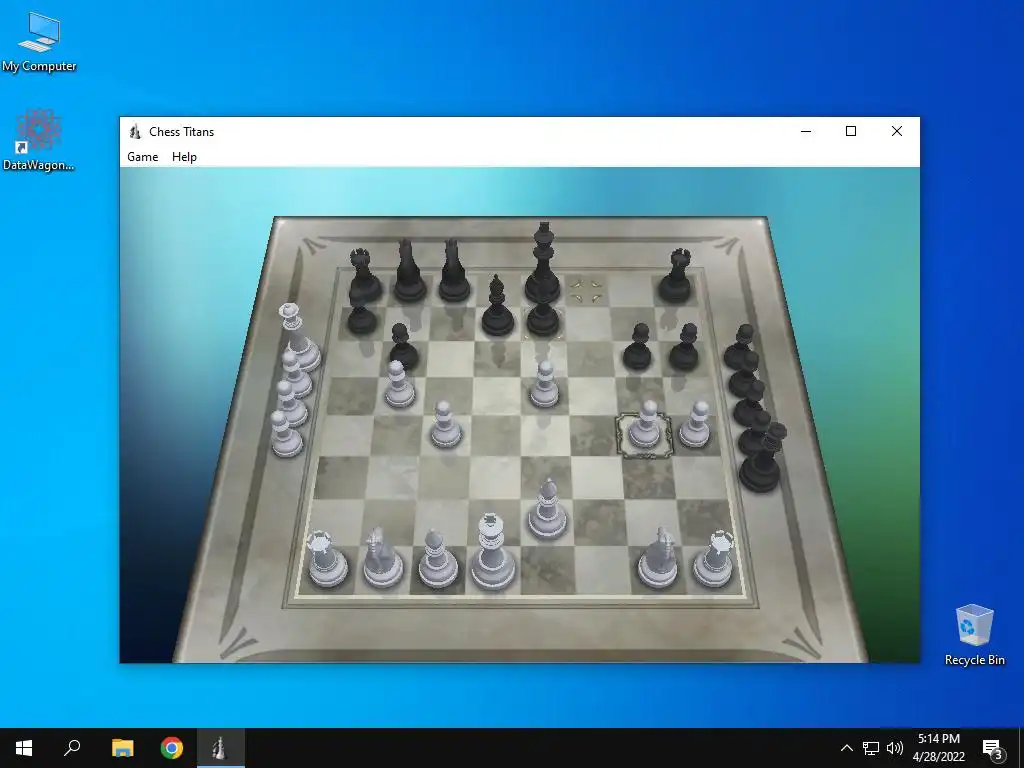Select the white pawn on c4
The height and width of the screenshot is (768, 1024).
tap(446, 426)
